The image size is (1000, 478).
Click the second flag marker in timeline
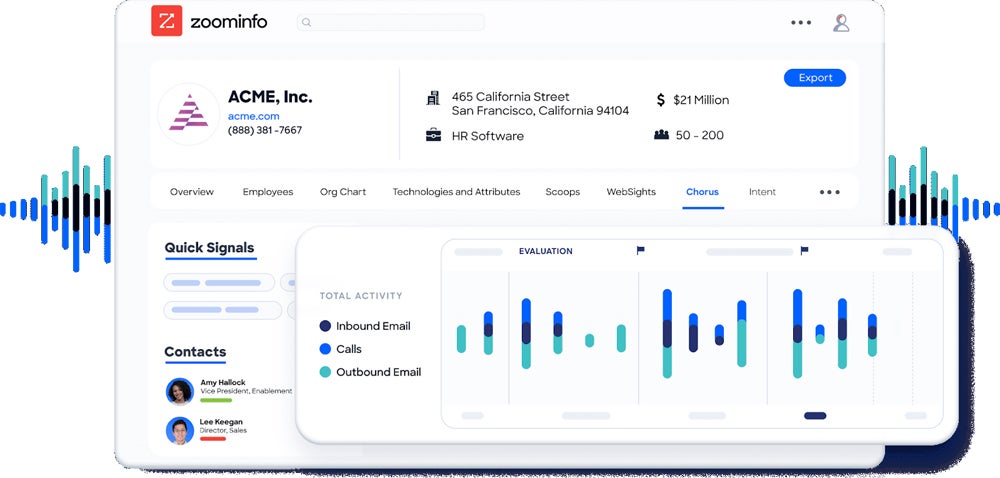[804, 251]
